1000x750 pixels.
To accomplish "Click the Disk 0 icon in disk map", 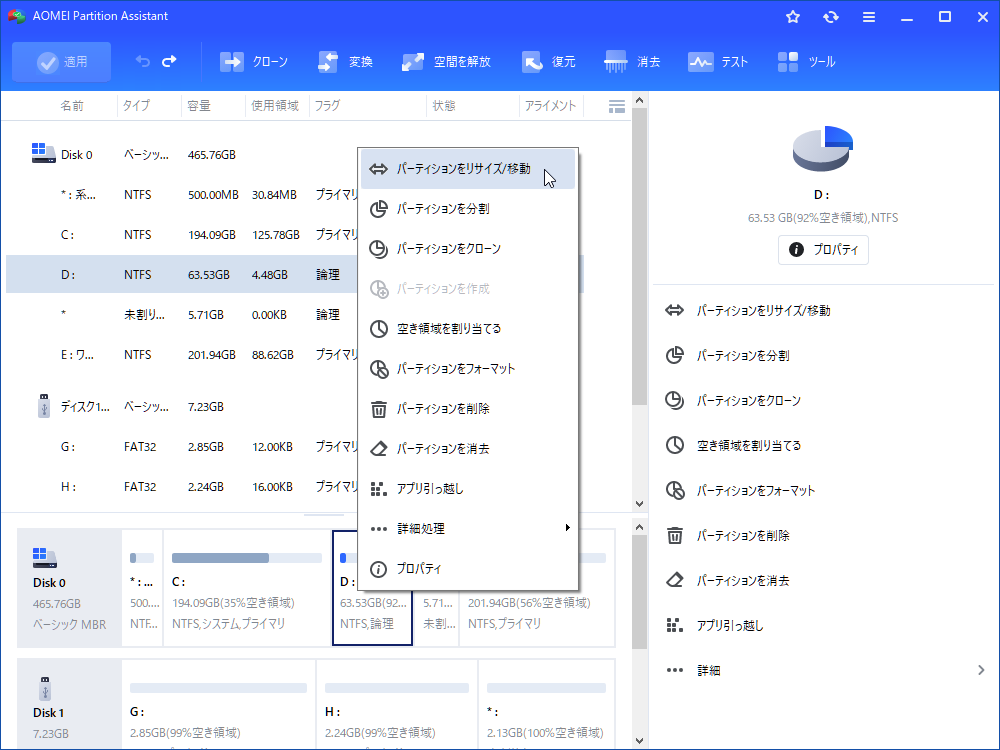I will [x=45, y=557].
